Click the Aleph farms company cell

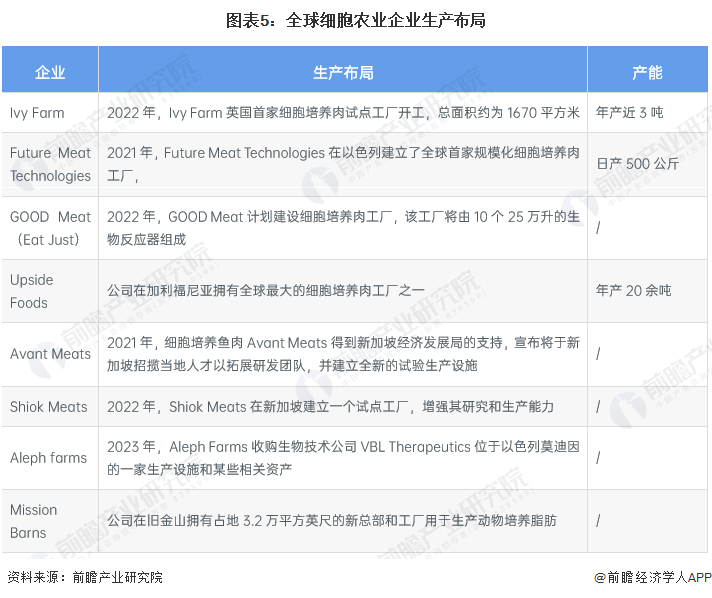pos(48,458)
